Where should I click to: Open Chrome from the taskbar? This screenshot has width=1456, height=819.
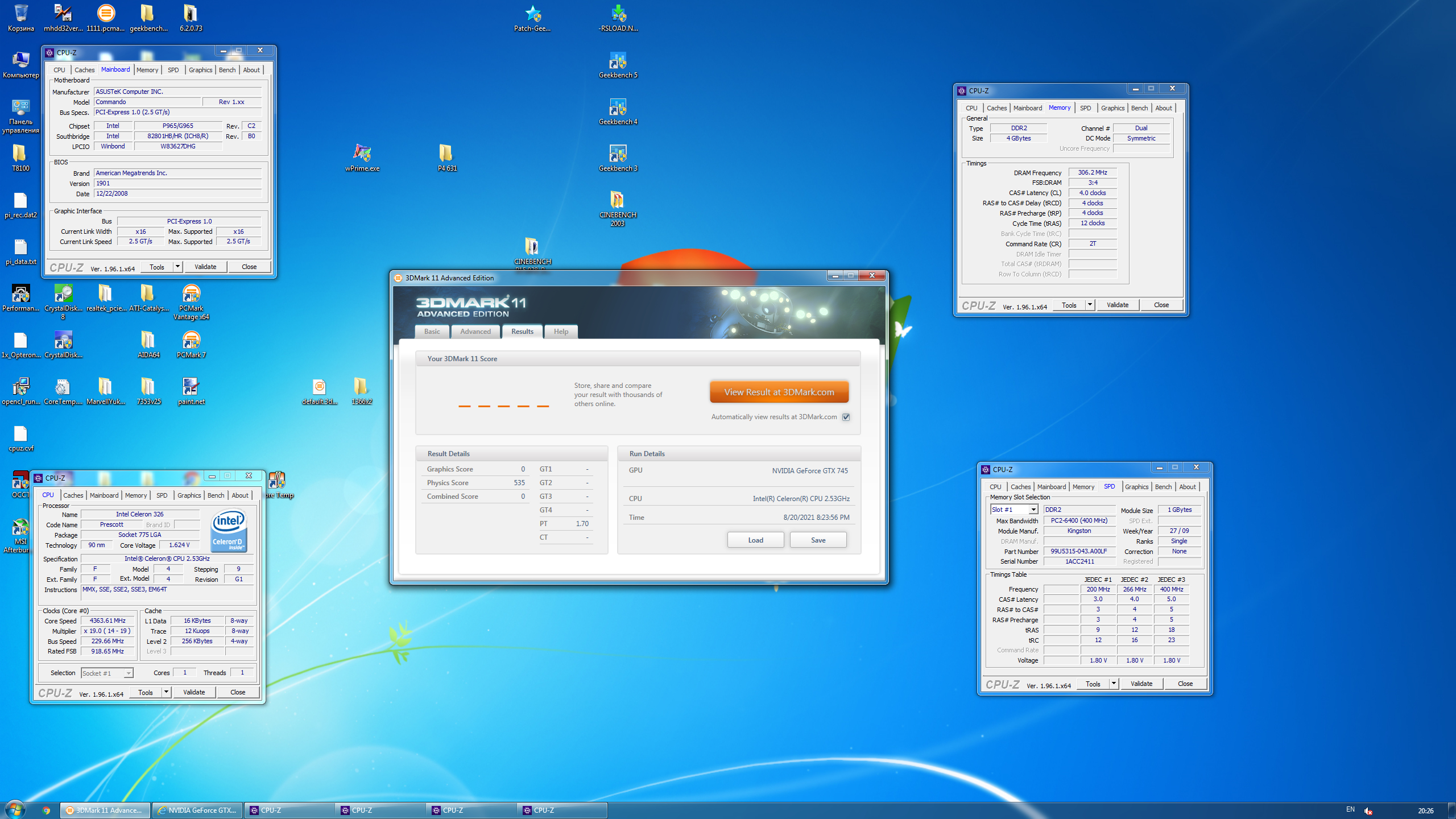click(x=46, y=810)
